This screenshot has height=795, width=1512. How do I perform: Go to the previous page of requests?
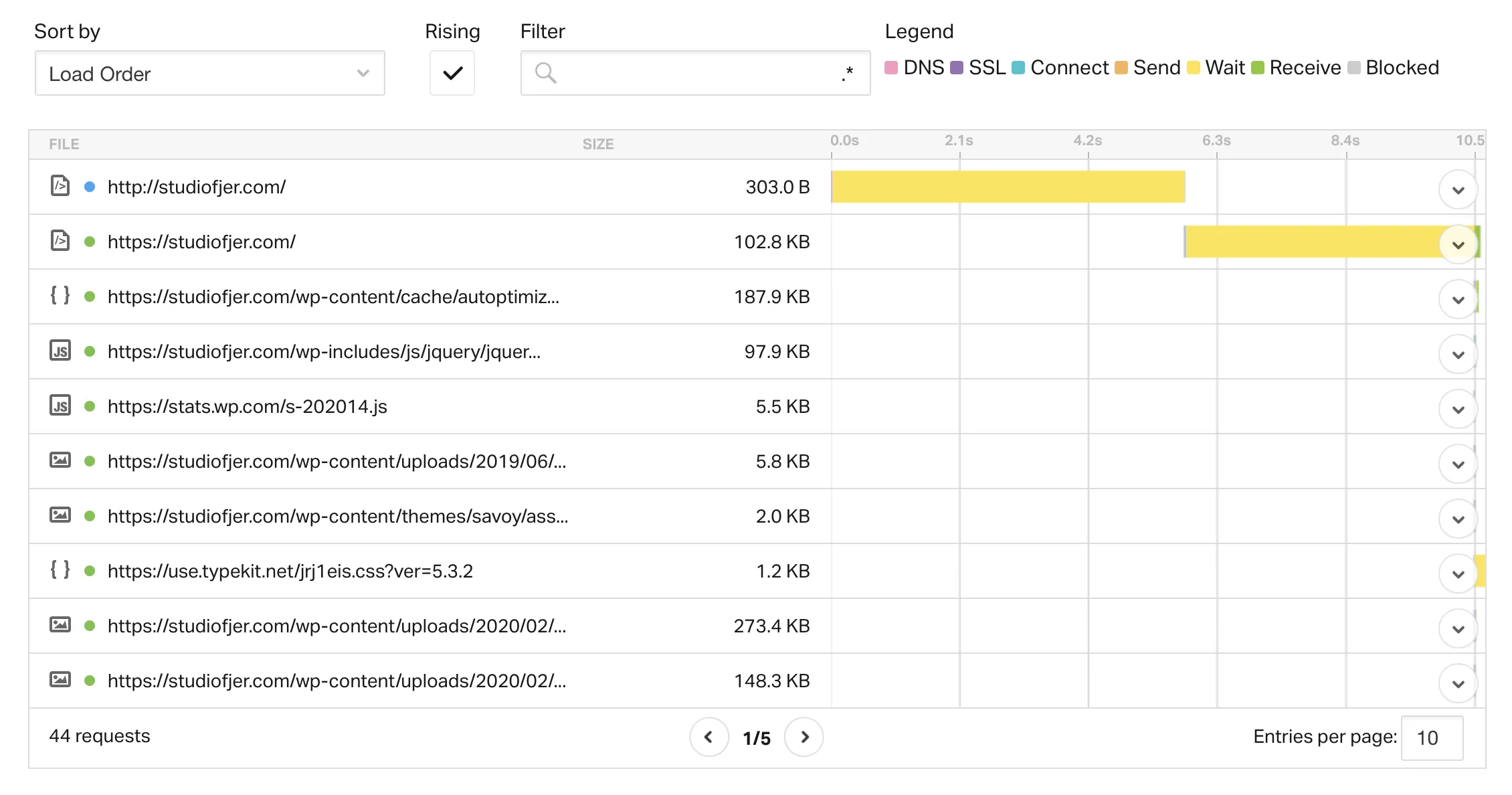709,737
